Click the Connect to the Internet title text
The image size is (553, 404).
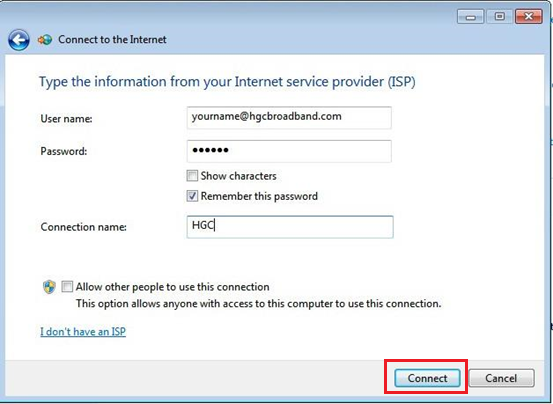pos(112,39)
